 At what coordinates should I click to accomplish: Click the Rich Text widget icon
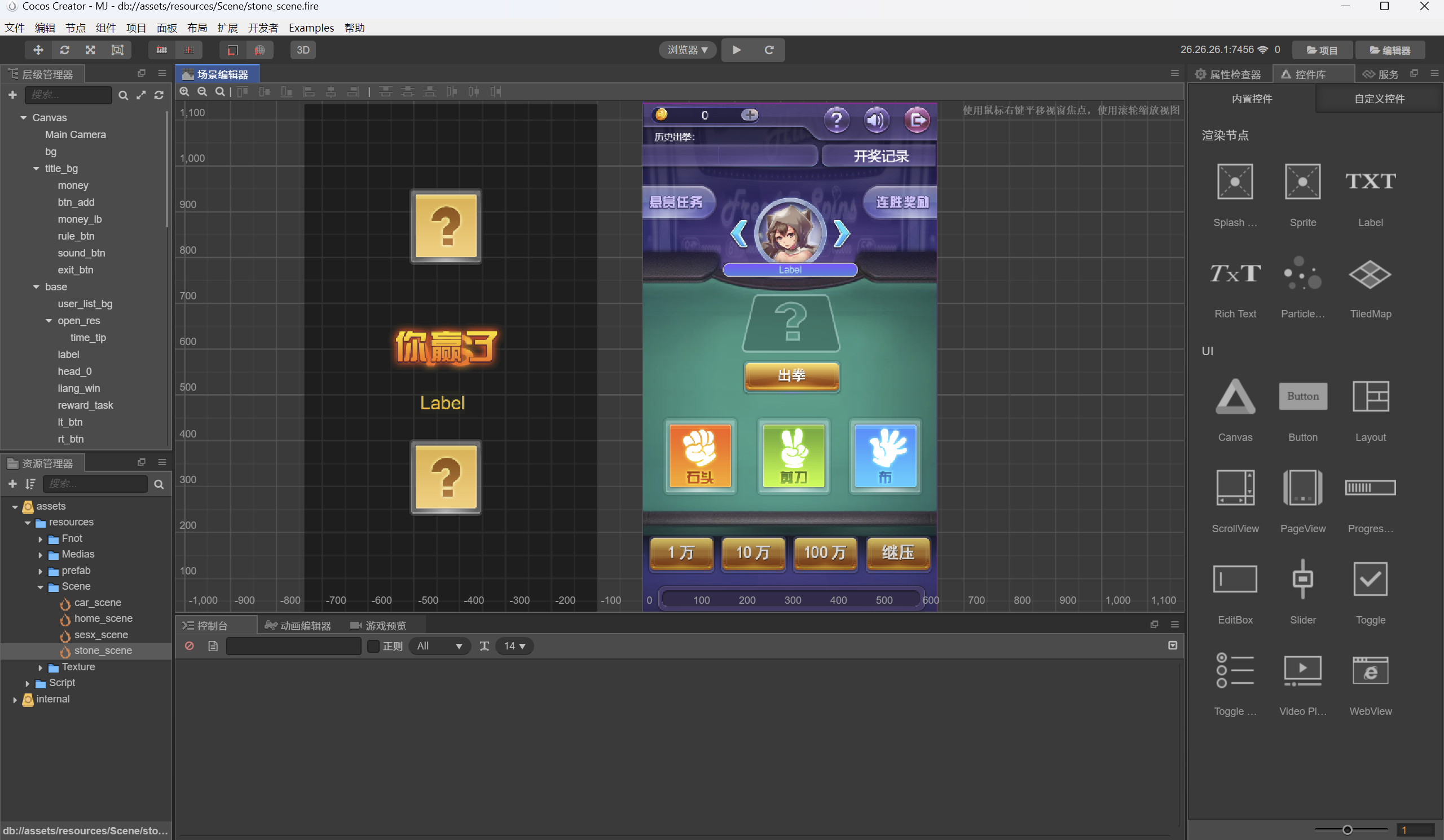(1234, 273)
